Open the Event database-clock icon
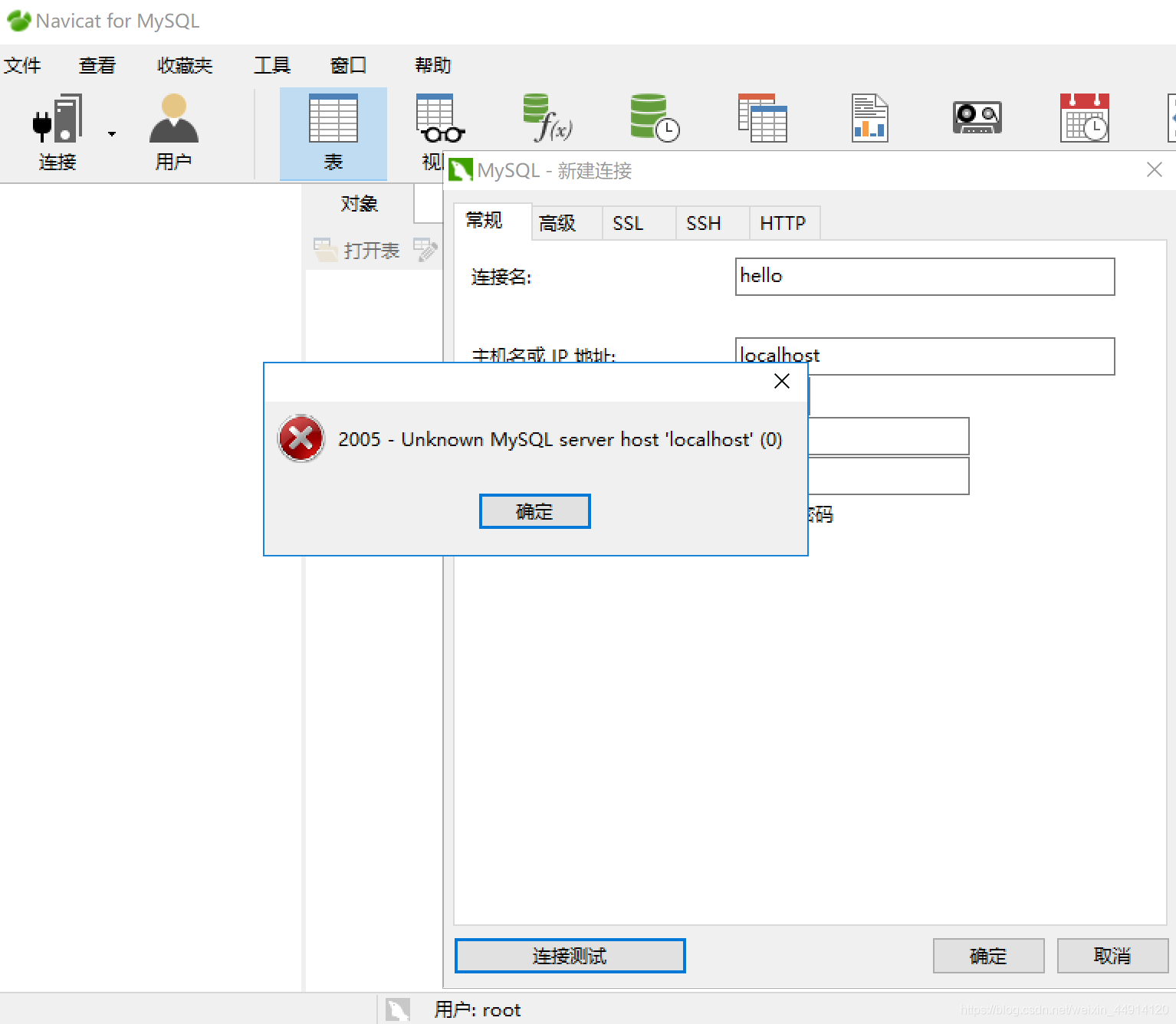 [x=655, y=119]
